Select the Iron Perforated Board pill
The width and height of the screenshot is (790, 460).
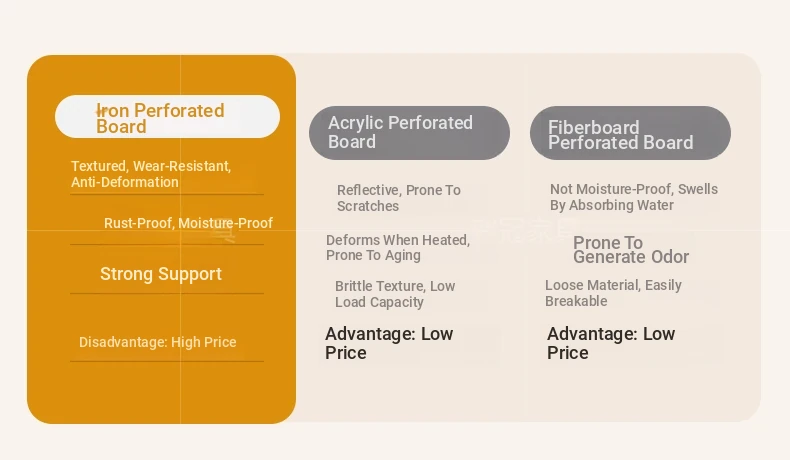[x=167, y=116]
